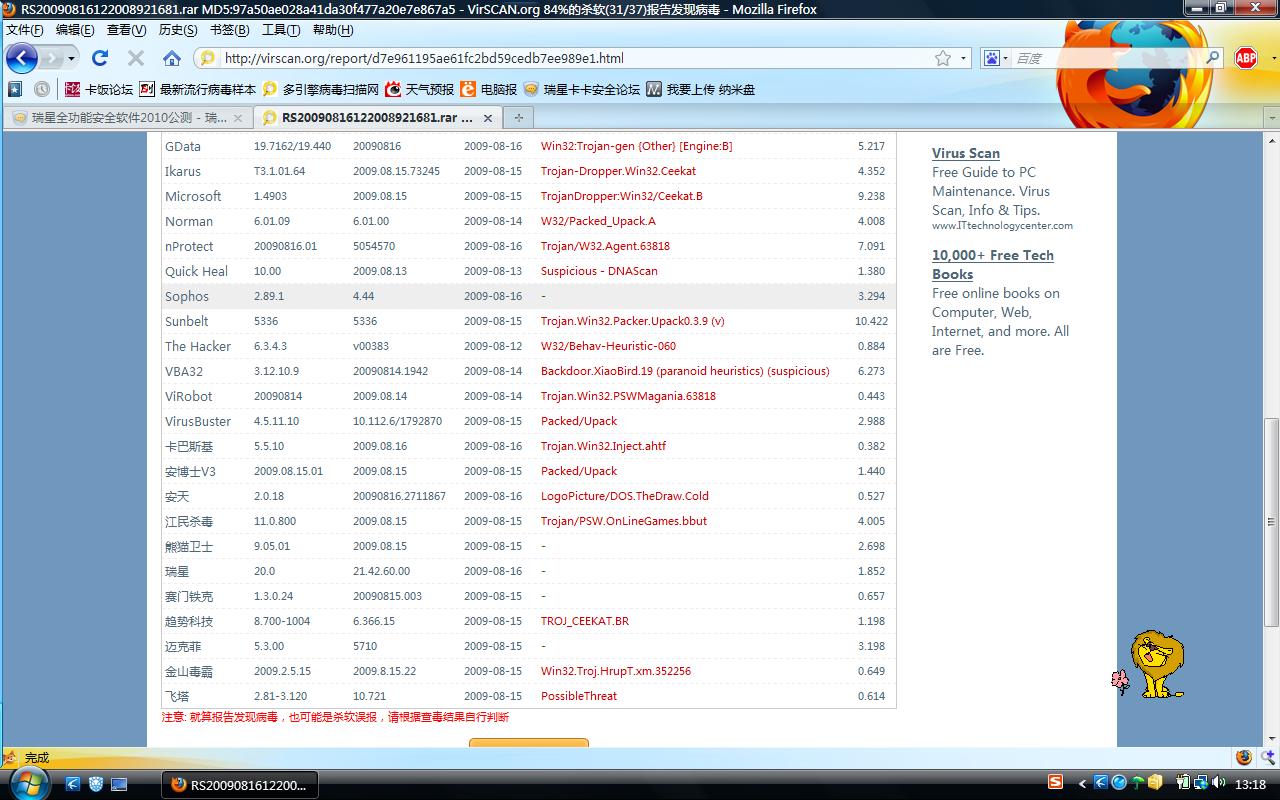Screen dimensions: 1280x800
Task: Expand the URL bar history dropdown
Action: 964,58
